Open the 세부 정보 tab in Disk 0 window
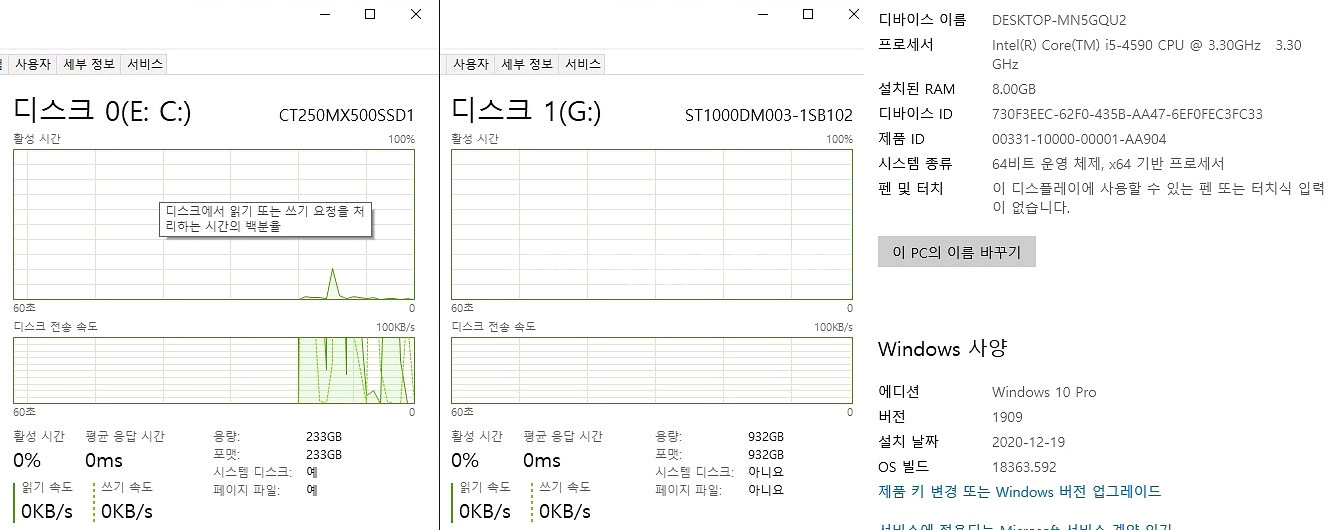The image size is (1344, 530). (89, 64)
